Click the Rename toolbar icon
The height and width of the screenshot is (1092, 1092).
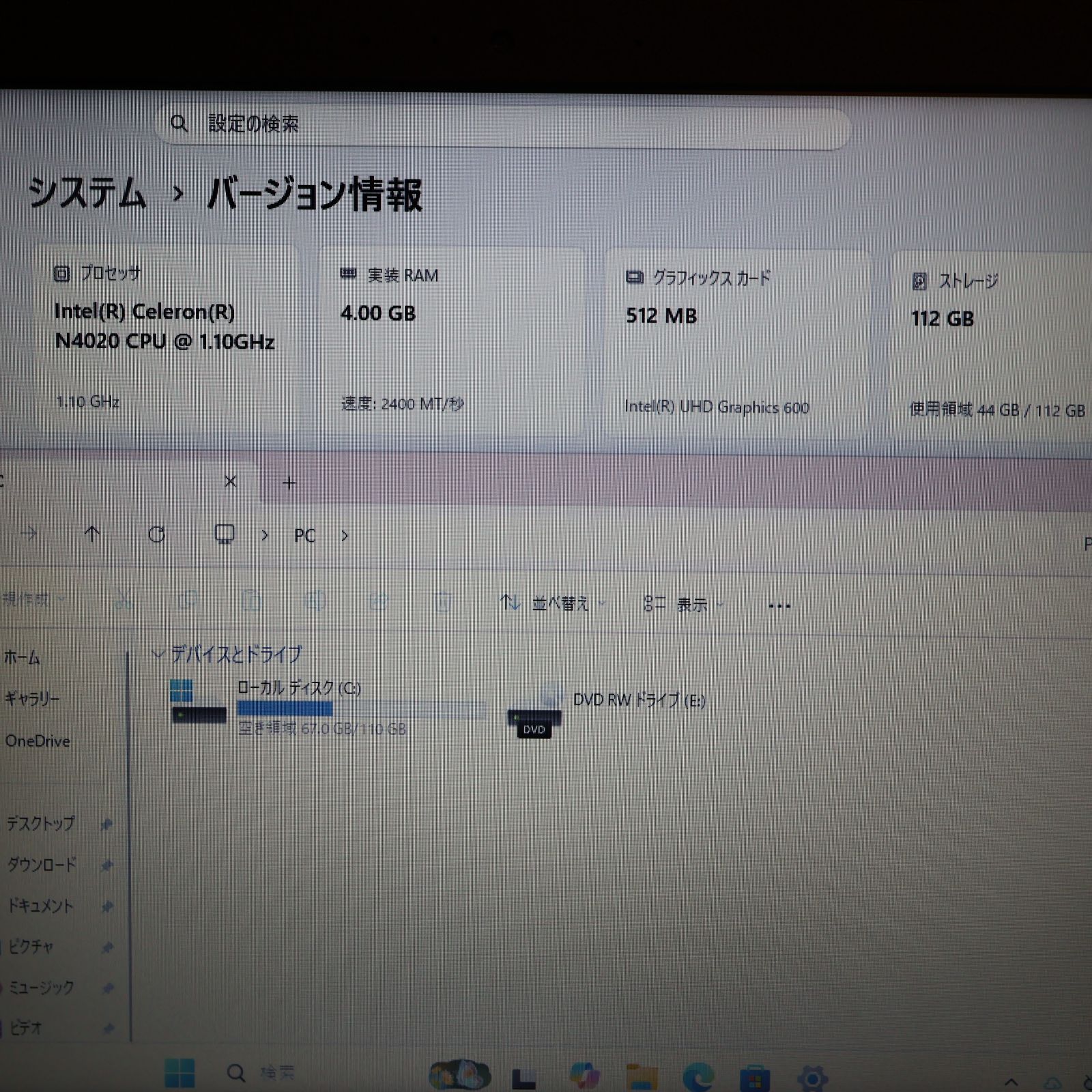315,601
